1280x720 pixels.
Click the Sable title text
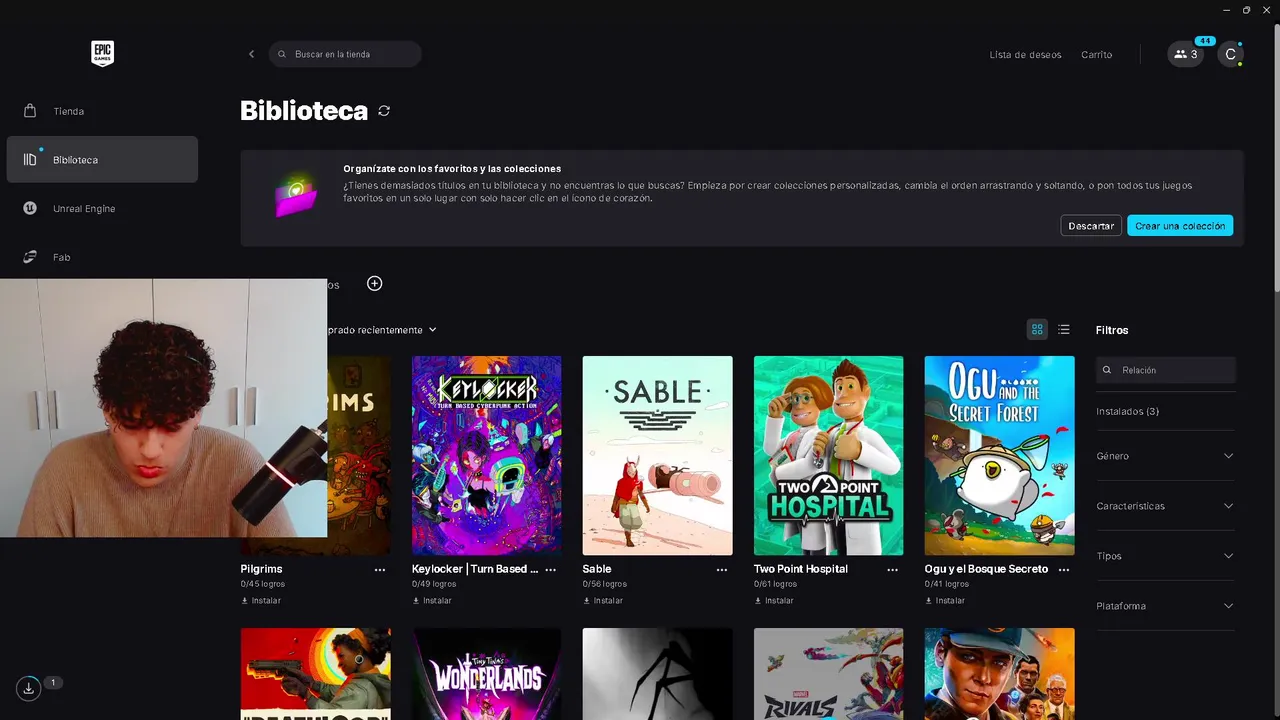(x=597, y=569)
